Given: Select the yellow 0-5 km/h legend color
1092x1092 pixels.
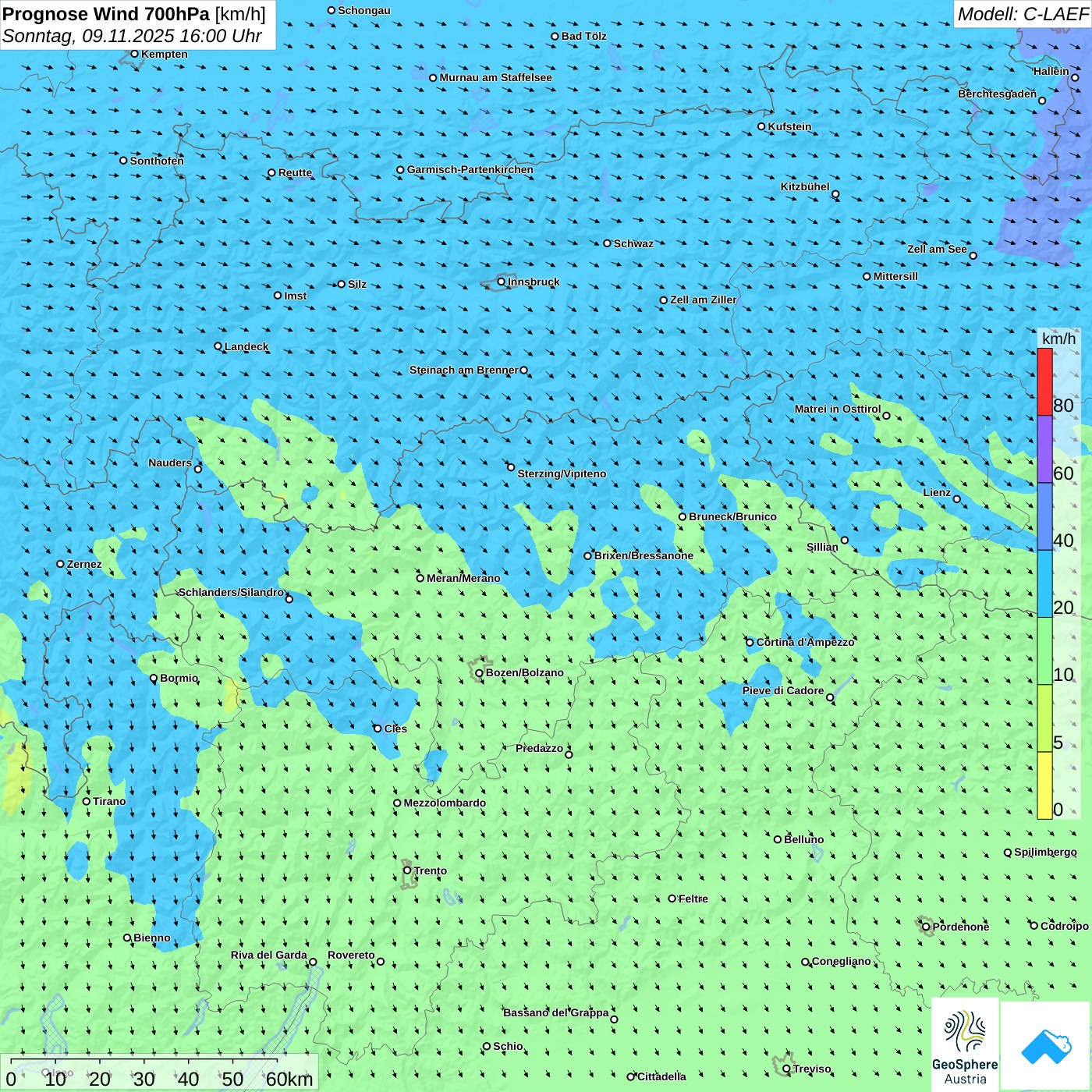Looking at the screenshot, I should 1044,785.
